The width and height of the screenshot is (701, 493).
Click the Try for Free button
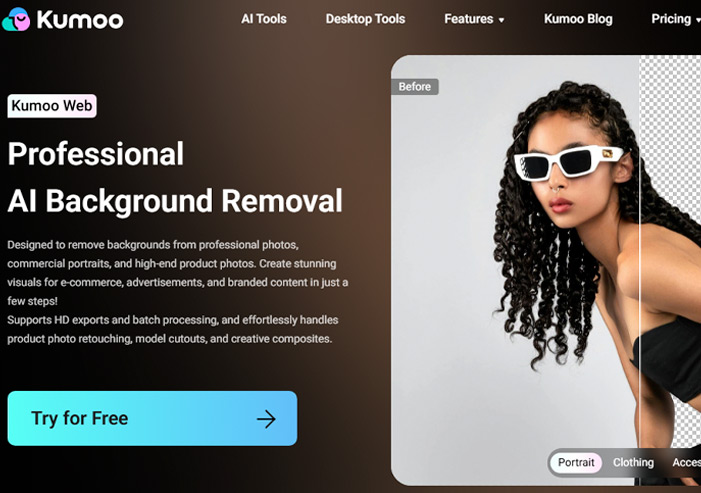pos(152,418)
